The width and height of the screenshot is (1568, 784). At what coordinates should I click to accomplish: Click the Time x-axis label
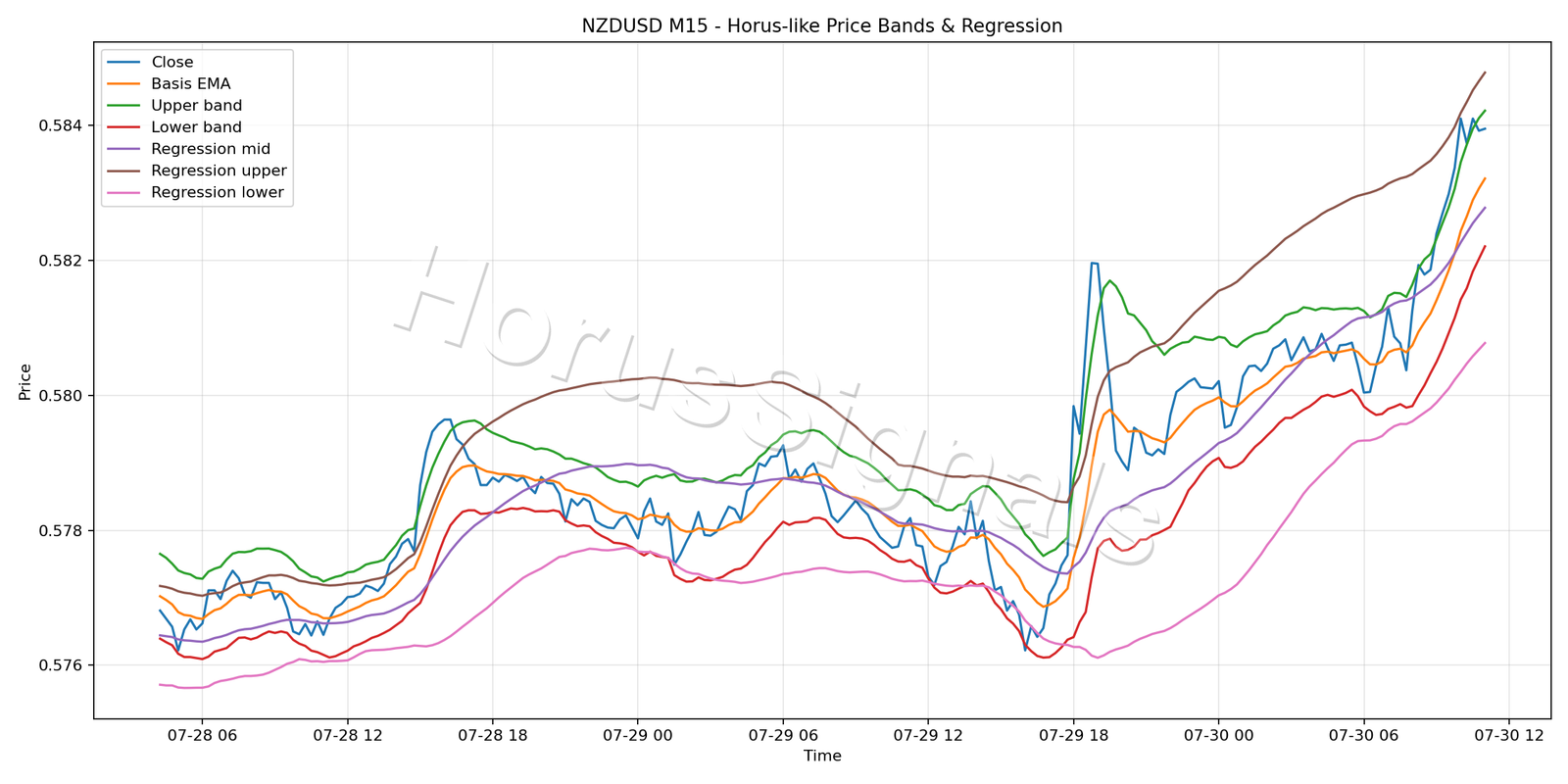[x=822, y=756]
